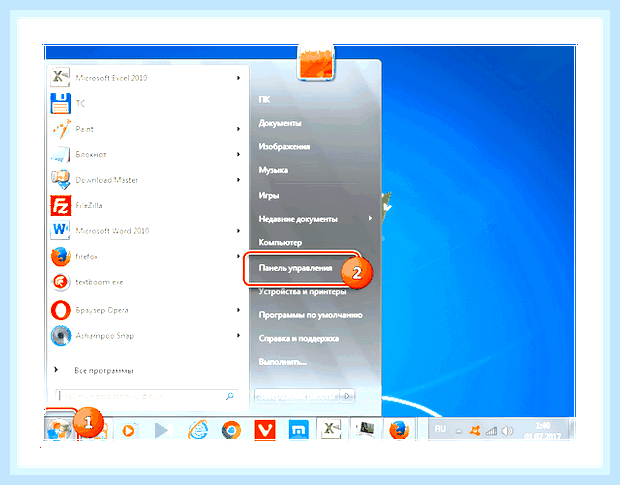Open the blue play-skip media player icon
The width and height of the screenshot is (620, 485).
pos(163,430)
